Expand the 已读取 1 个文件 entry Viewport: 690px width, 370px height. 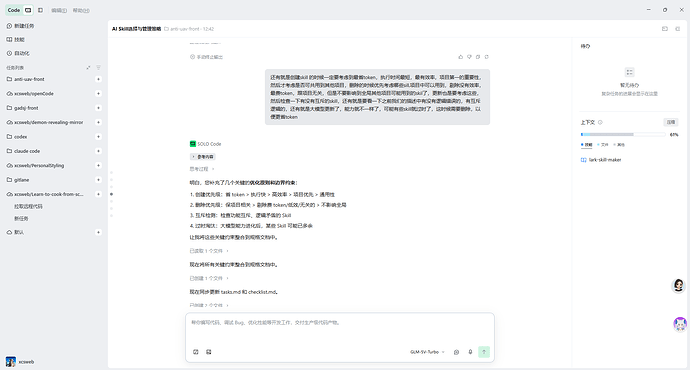pos(209,251)
